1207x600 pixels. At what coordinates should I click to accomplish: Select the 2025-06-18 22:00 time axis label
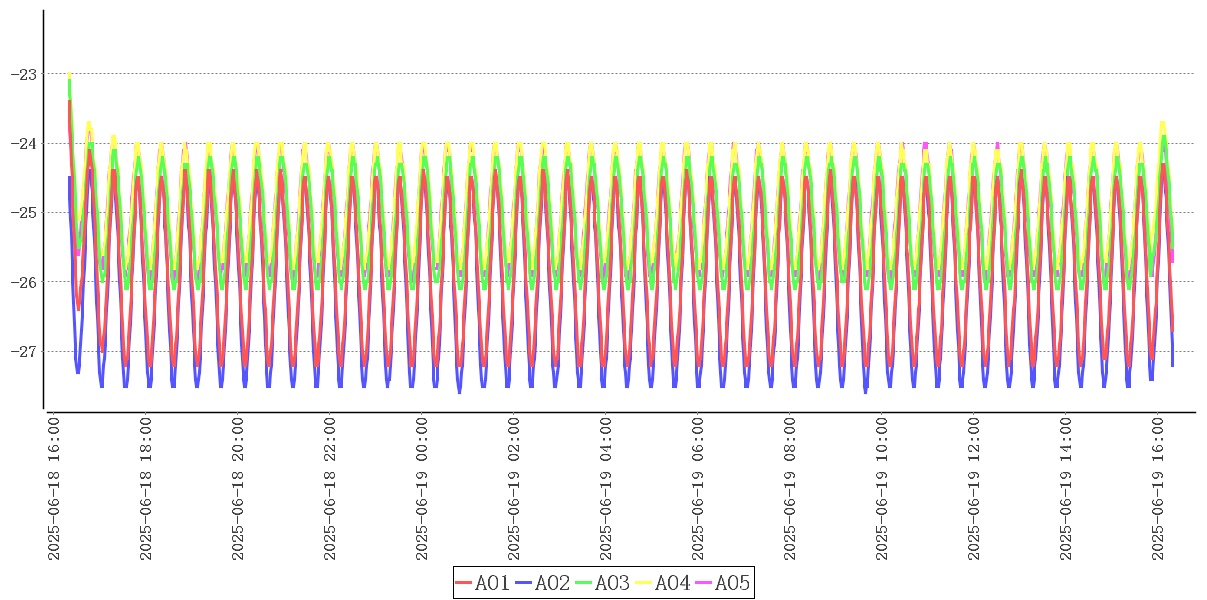click(x=330, y=489)
